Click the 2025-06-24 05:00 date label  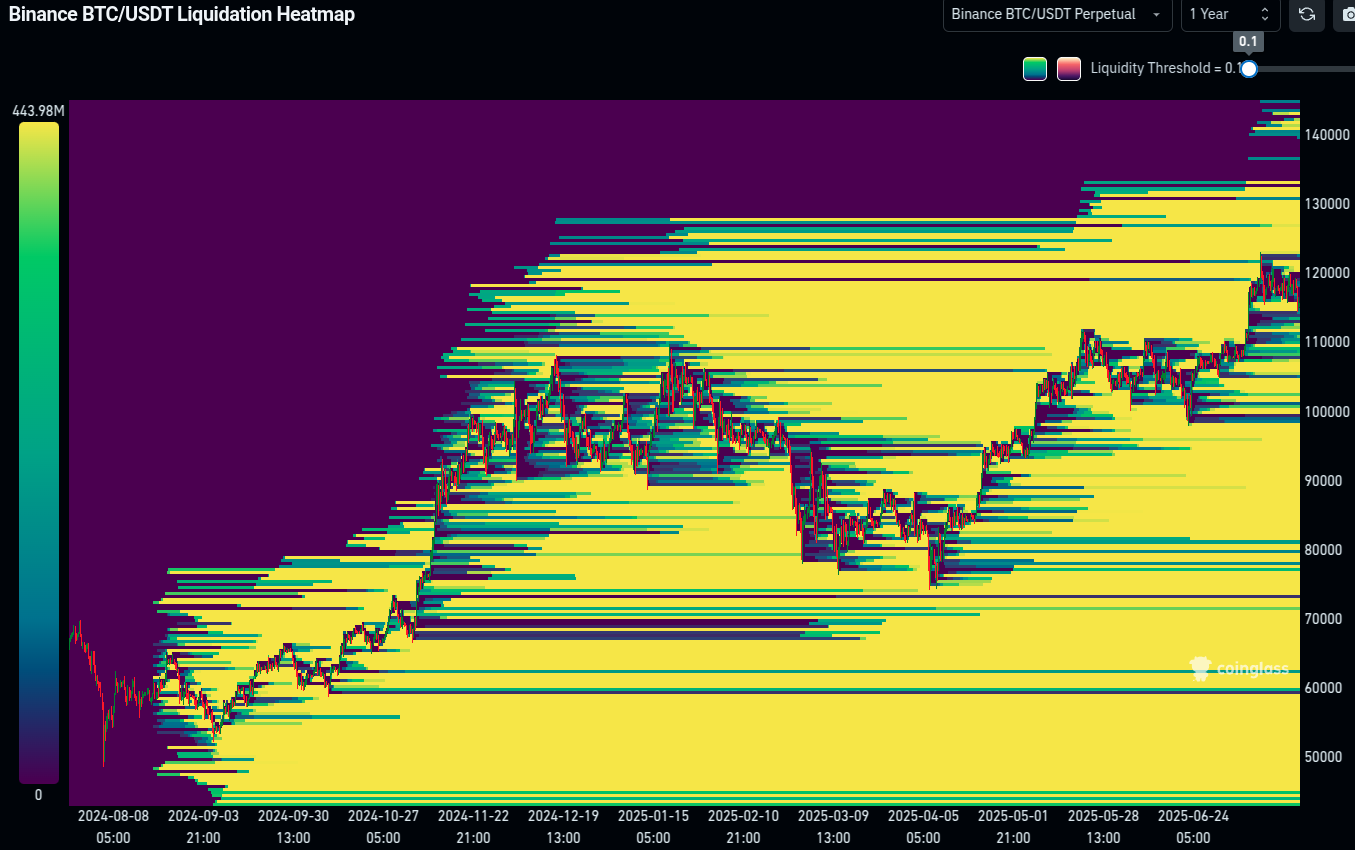click(x=1193, y=826)
